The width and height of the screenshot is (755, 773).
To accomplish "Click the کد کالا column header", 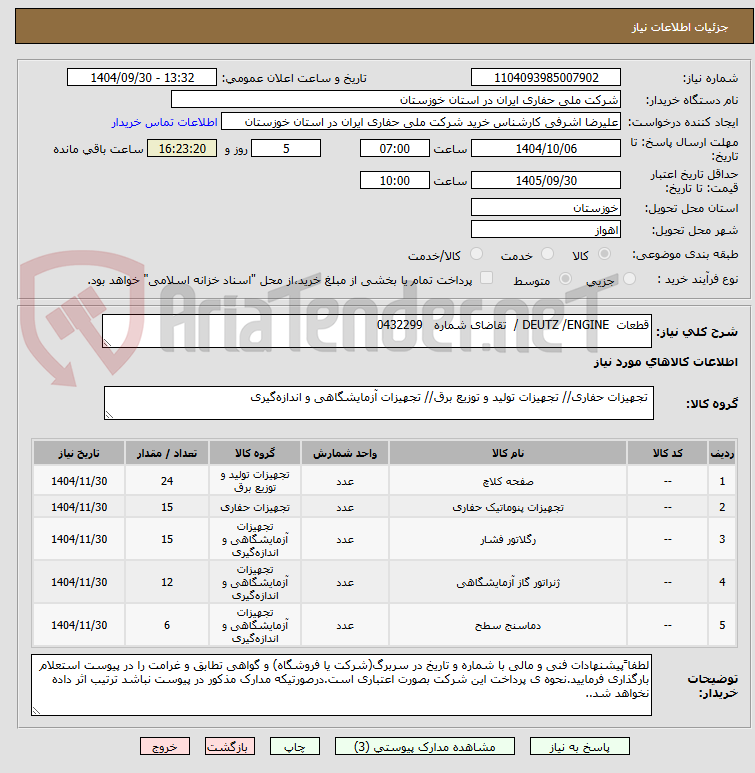I will click(x=667, y=453).
